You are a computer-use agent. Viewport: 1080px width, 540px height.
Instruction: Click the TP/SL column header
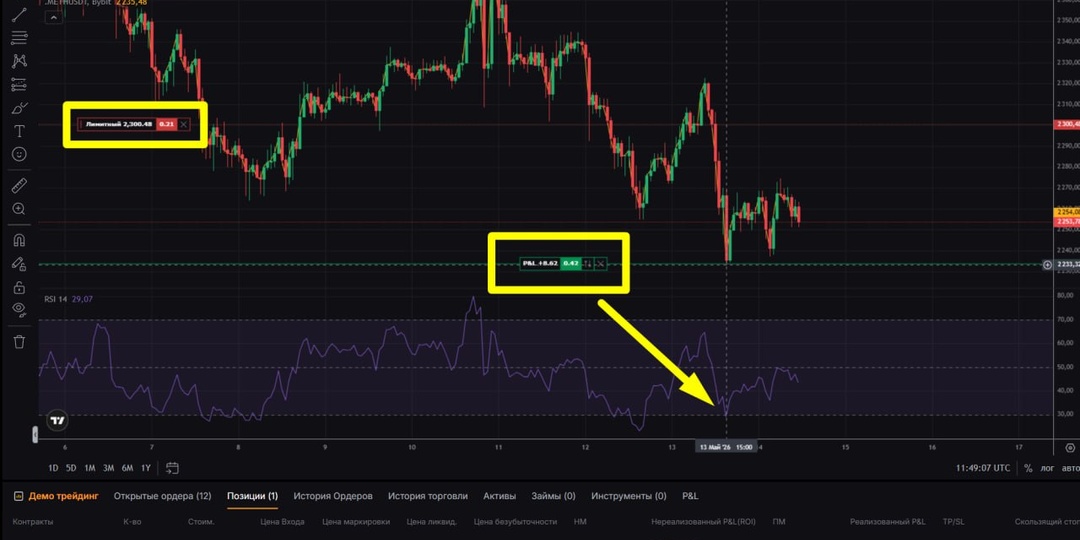pyautogui.click(x=954, y=522)
